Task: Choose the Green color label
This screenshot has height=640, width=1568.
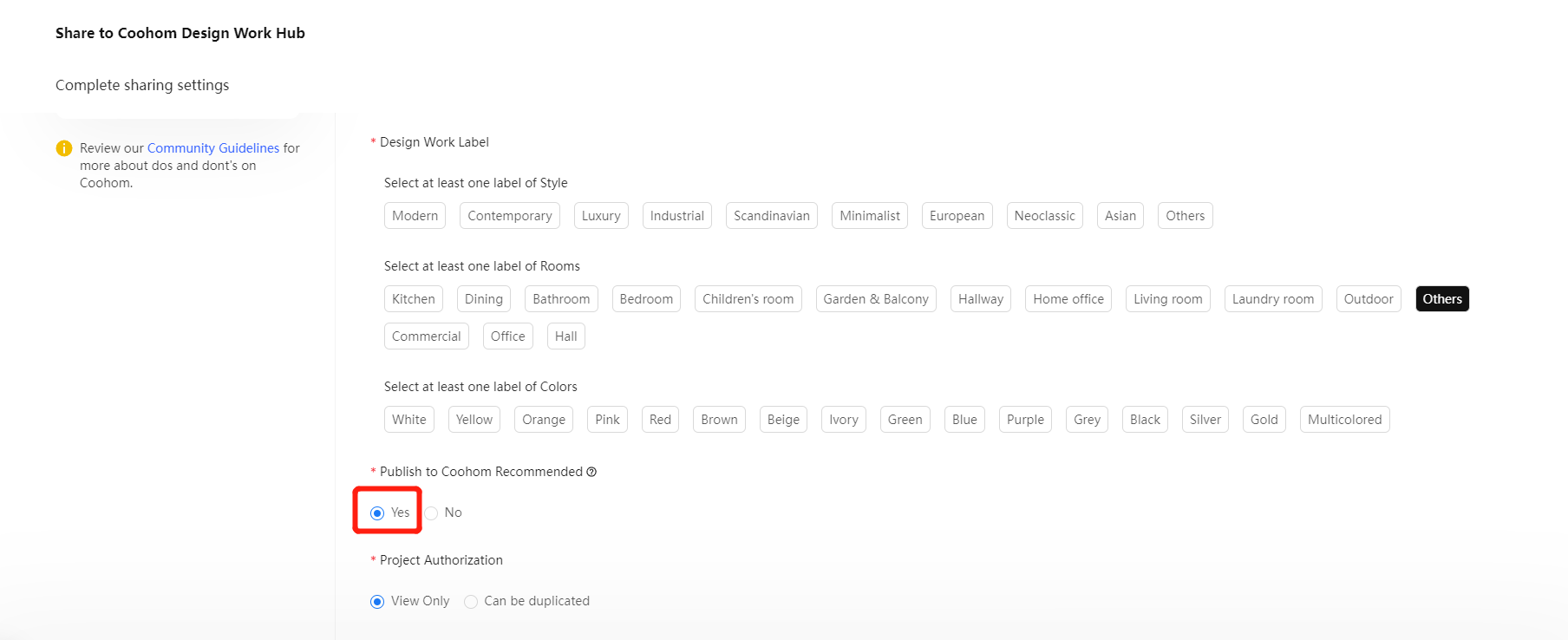Action: [x=905, y=420]
